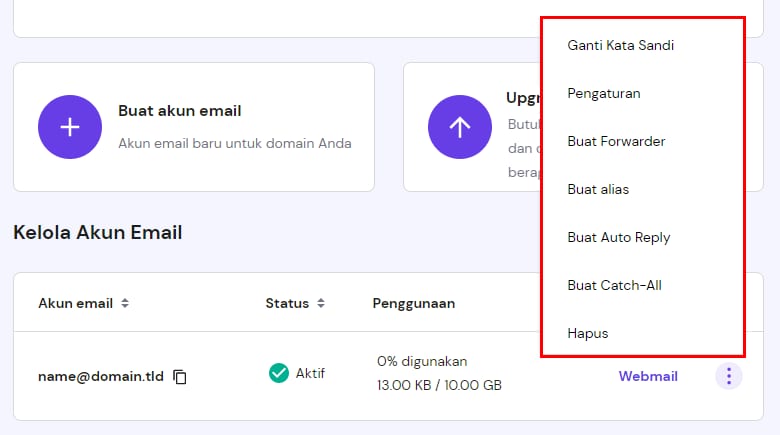Select Buat Forwarder menu entry
Screen dimensions: 780x435
pos(616,141)
